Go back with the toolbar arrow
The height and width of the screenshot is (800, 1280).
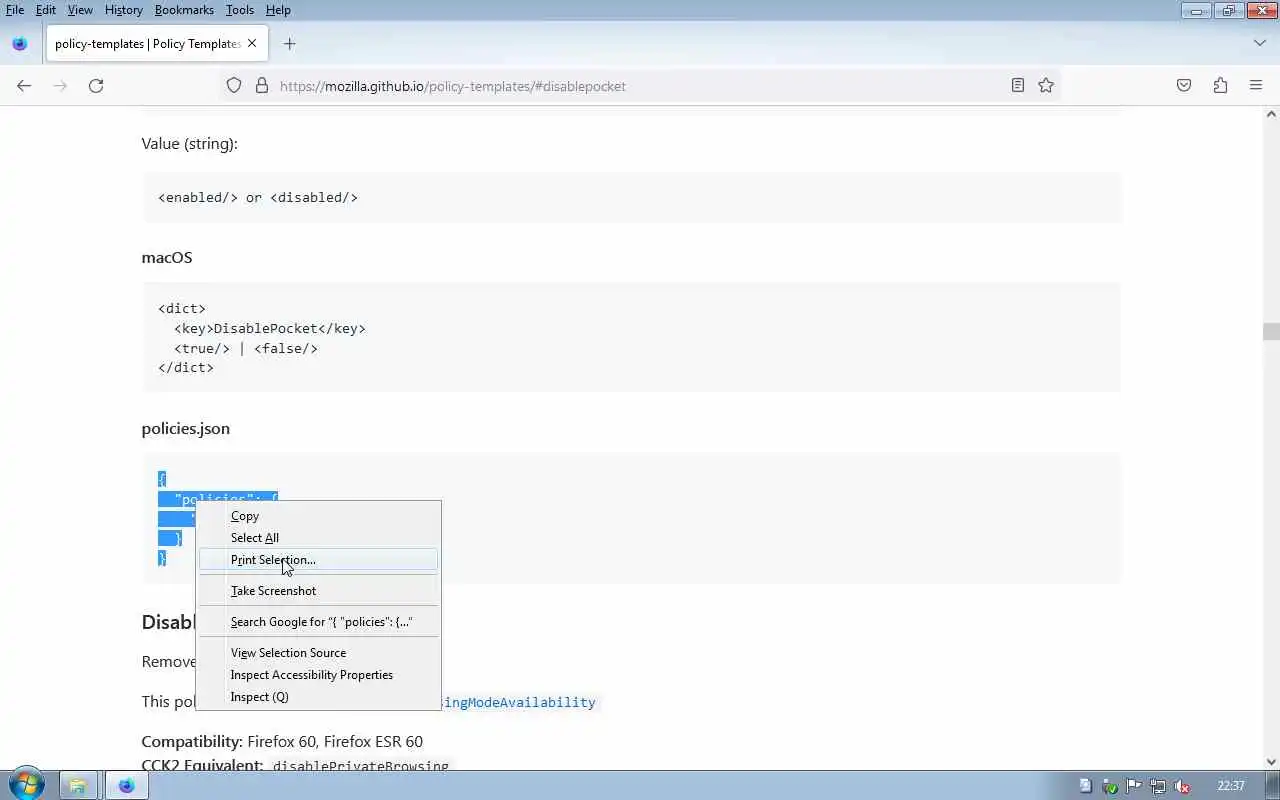pyautogui.click(x=24, y=86)
